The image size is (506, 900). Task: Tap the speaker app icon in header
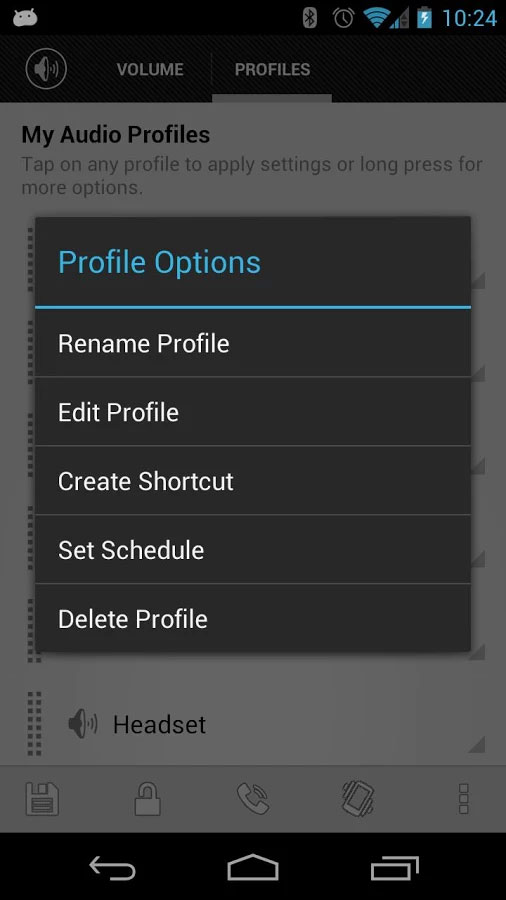(46, 69)
